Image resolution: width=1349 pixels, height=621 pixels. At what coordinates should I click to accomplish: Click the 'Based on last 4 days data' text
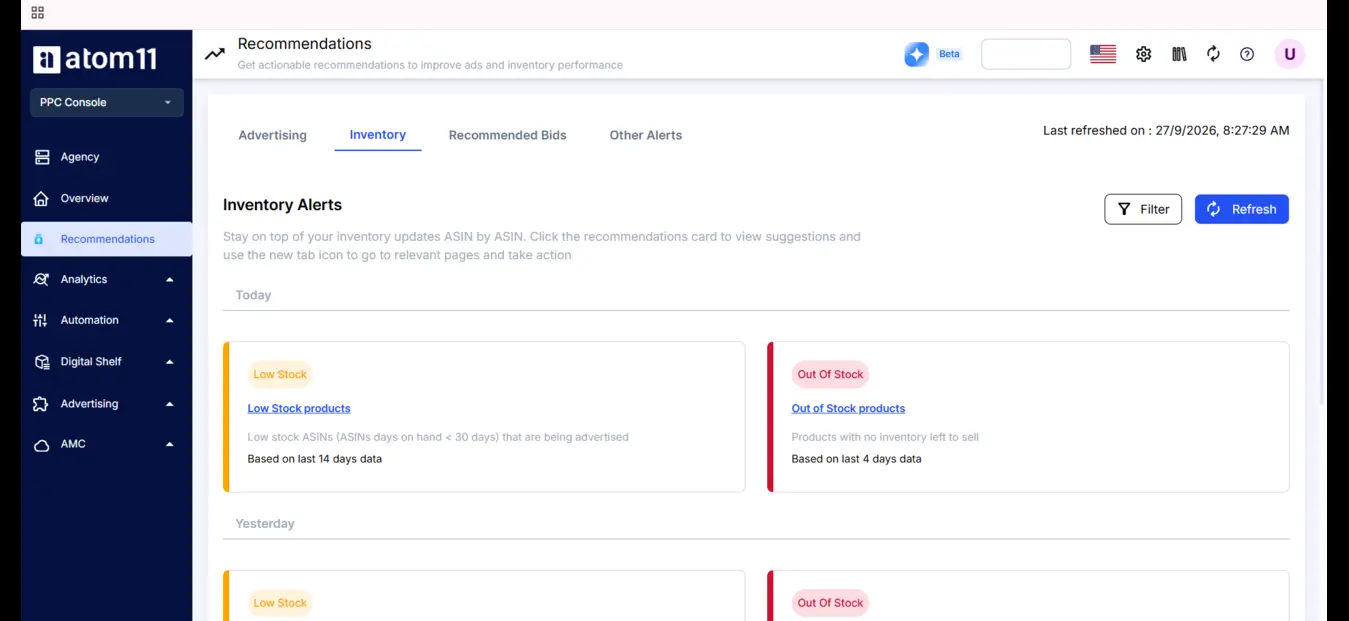856,459
